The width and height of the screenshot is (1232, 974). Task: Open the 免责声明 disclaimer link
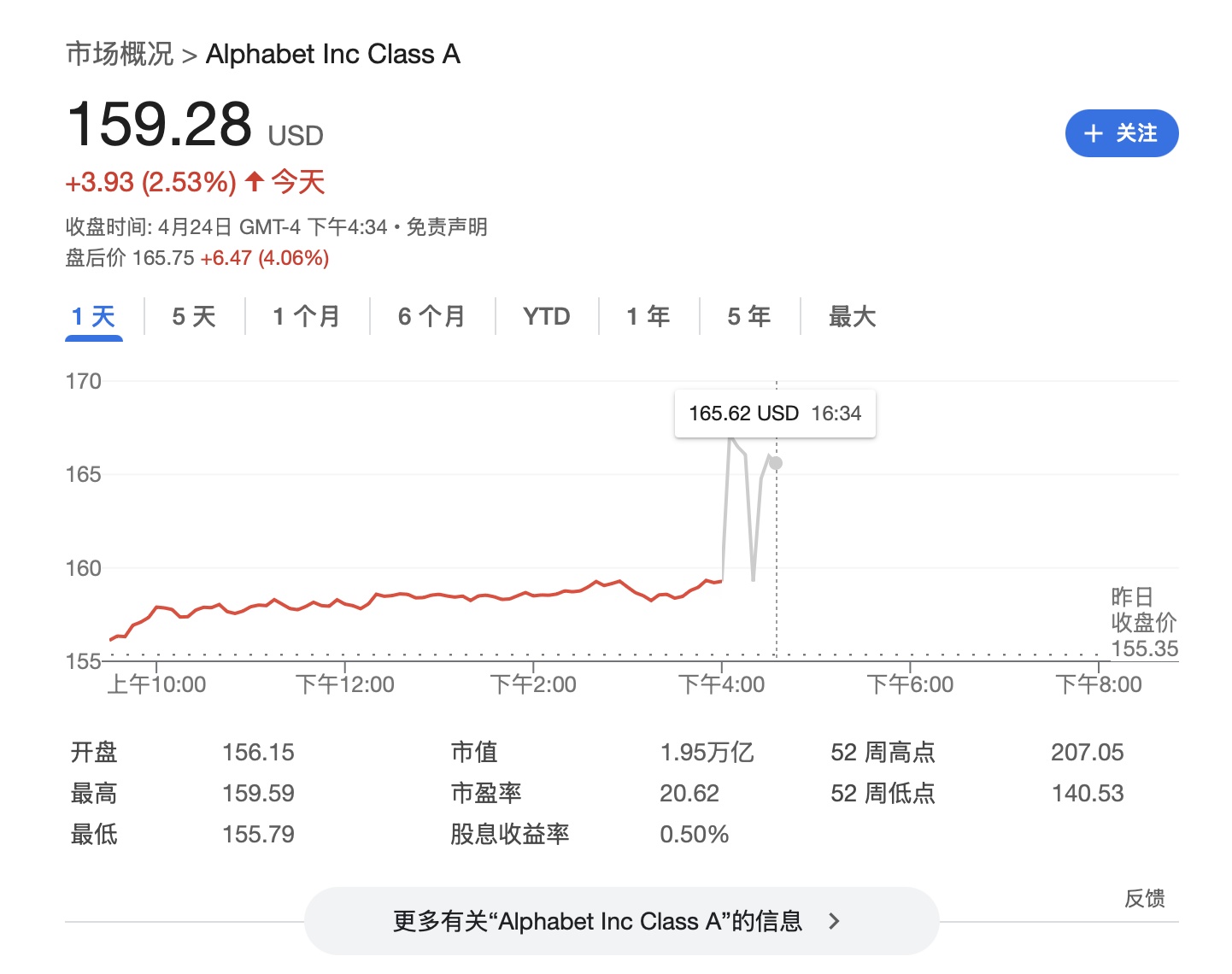pos(447,227)
